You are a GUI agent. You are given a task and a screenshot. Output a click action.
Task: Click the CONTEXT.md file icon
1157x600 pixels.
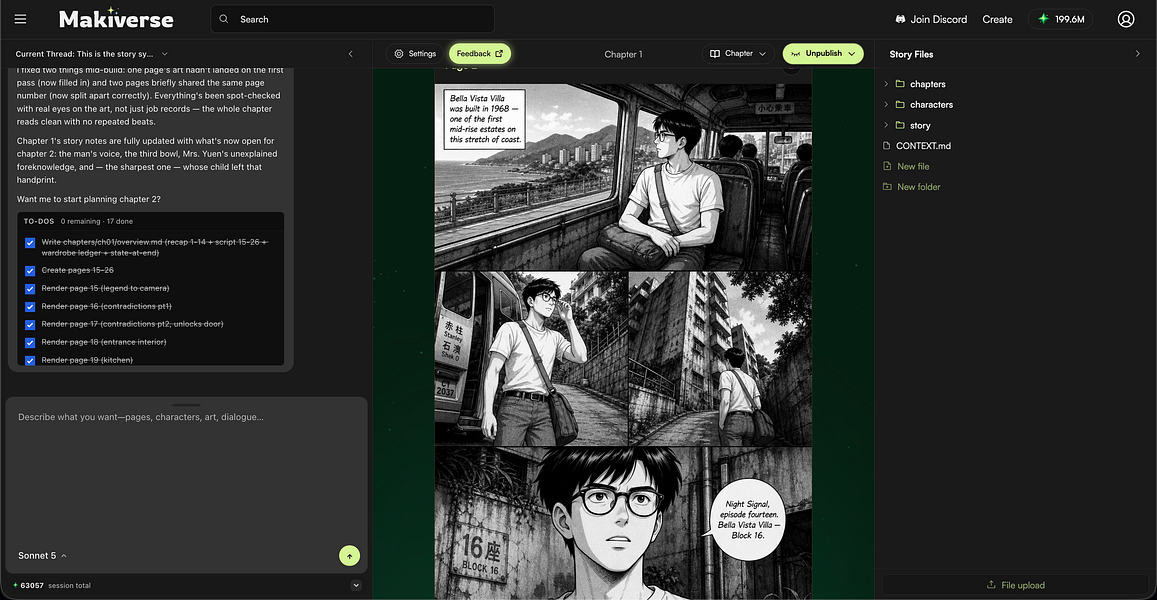887,145
